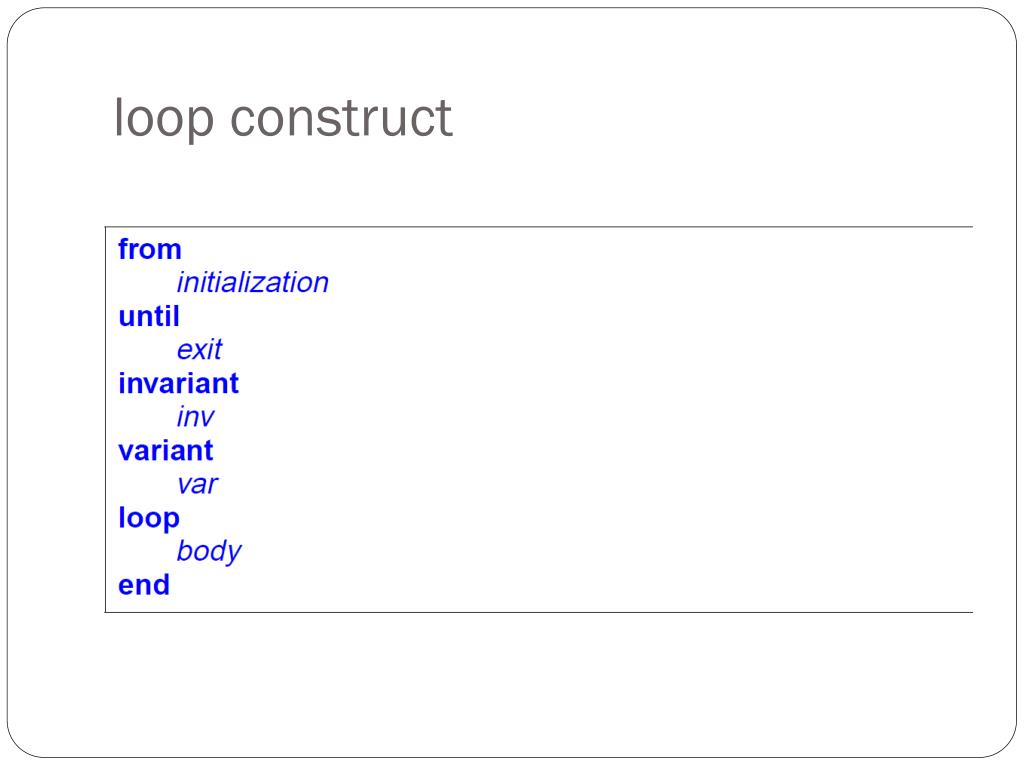Click the italic 'body' placeholder

tap(209, 552)
